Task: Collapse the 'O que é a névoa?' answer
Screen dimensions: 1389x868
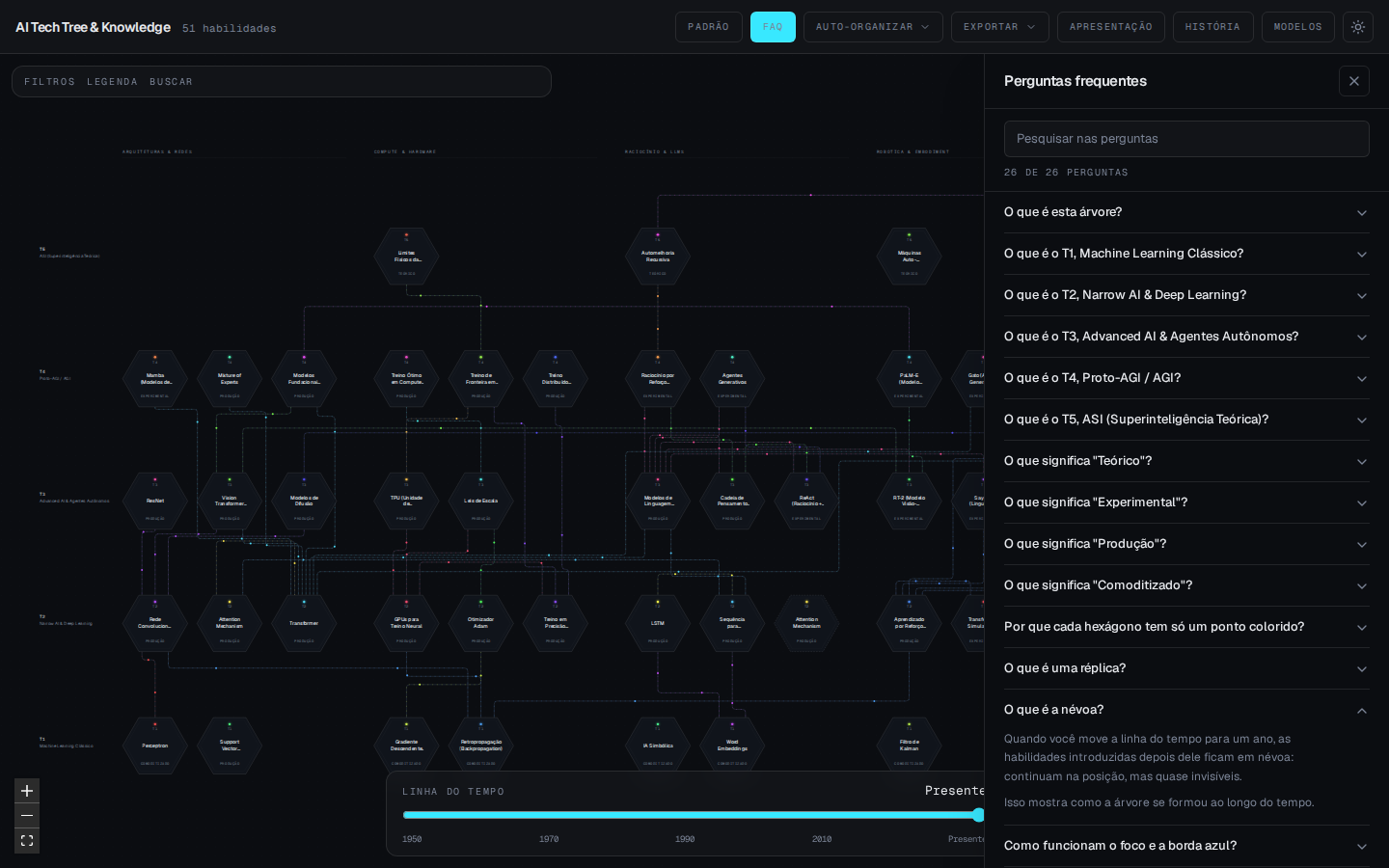Action: click(x=1186, y=710)
